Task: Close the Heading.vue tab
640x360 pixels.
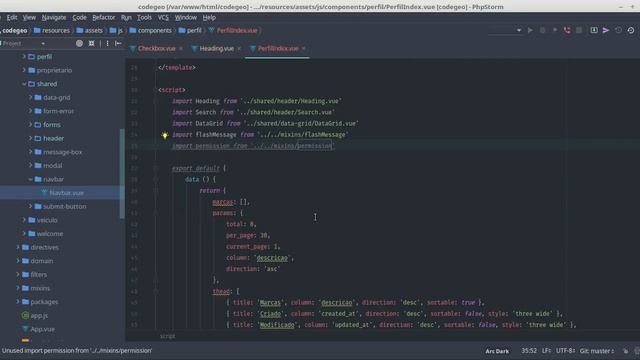Action: click(x=239, y=49)
